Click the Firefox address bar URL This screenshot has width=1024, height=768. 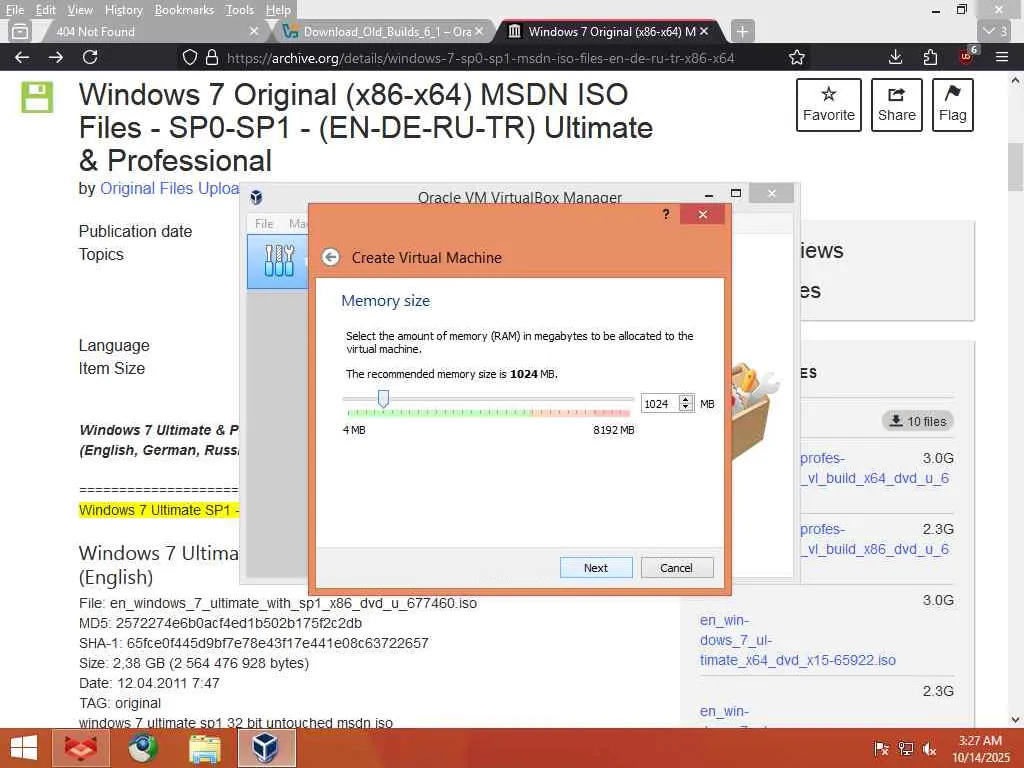[481, 58]
